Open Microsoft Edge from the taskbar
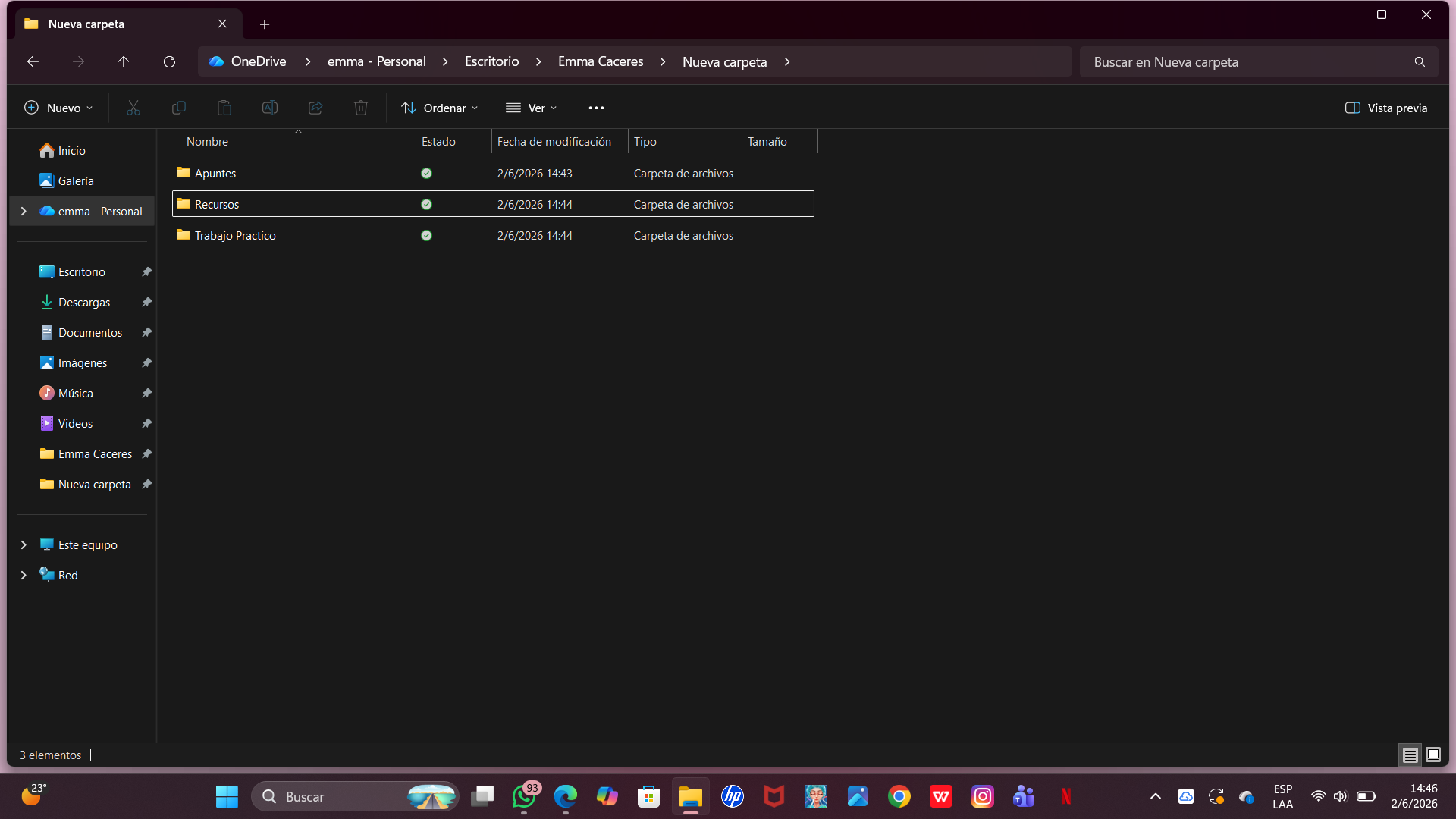 tap(566, 796)
